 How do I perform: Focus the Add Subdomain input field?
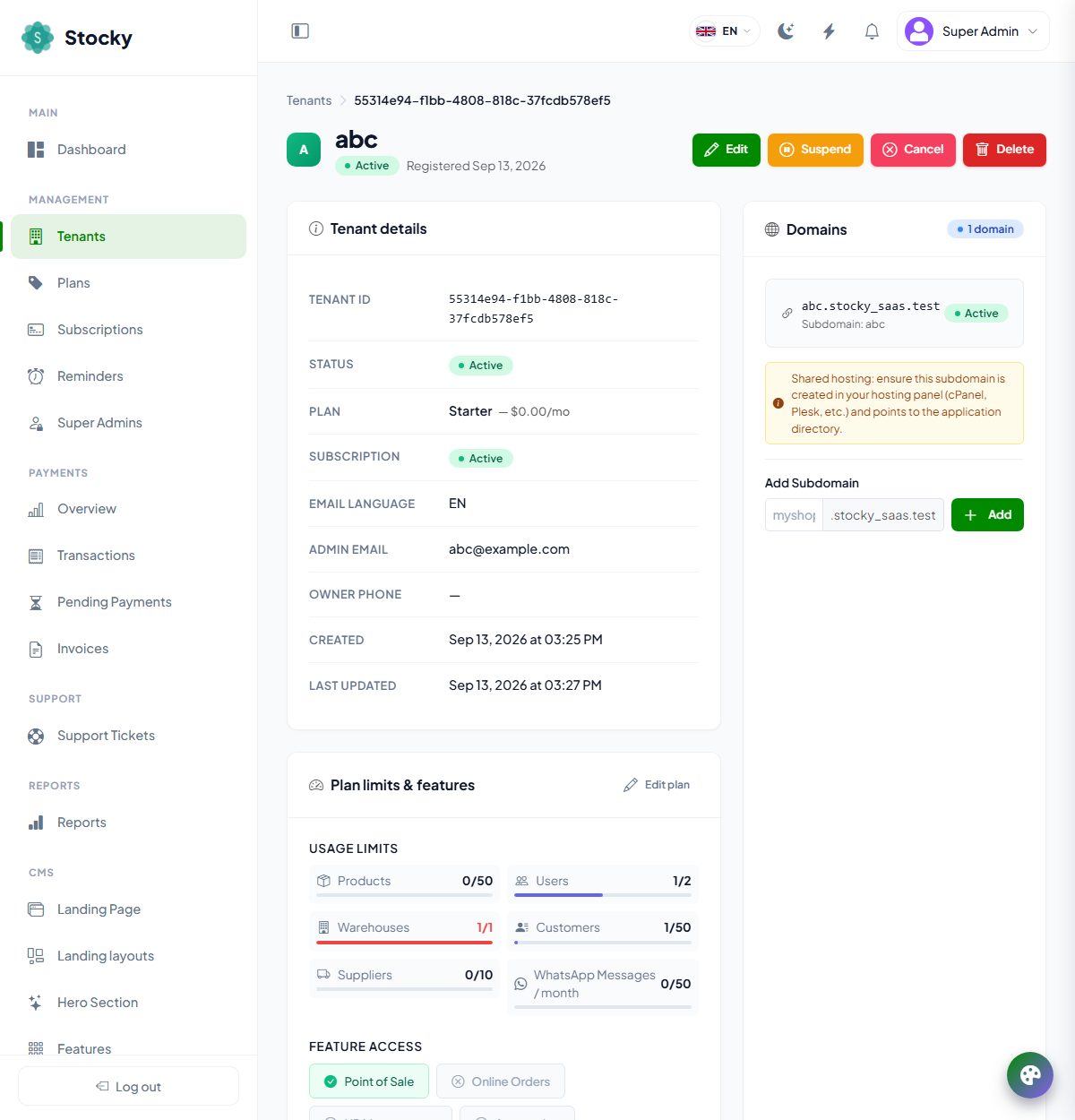click(794, 515)
